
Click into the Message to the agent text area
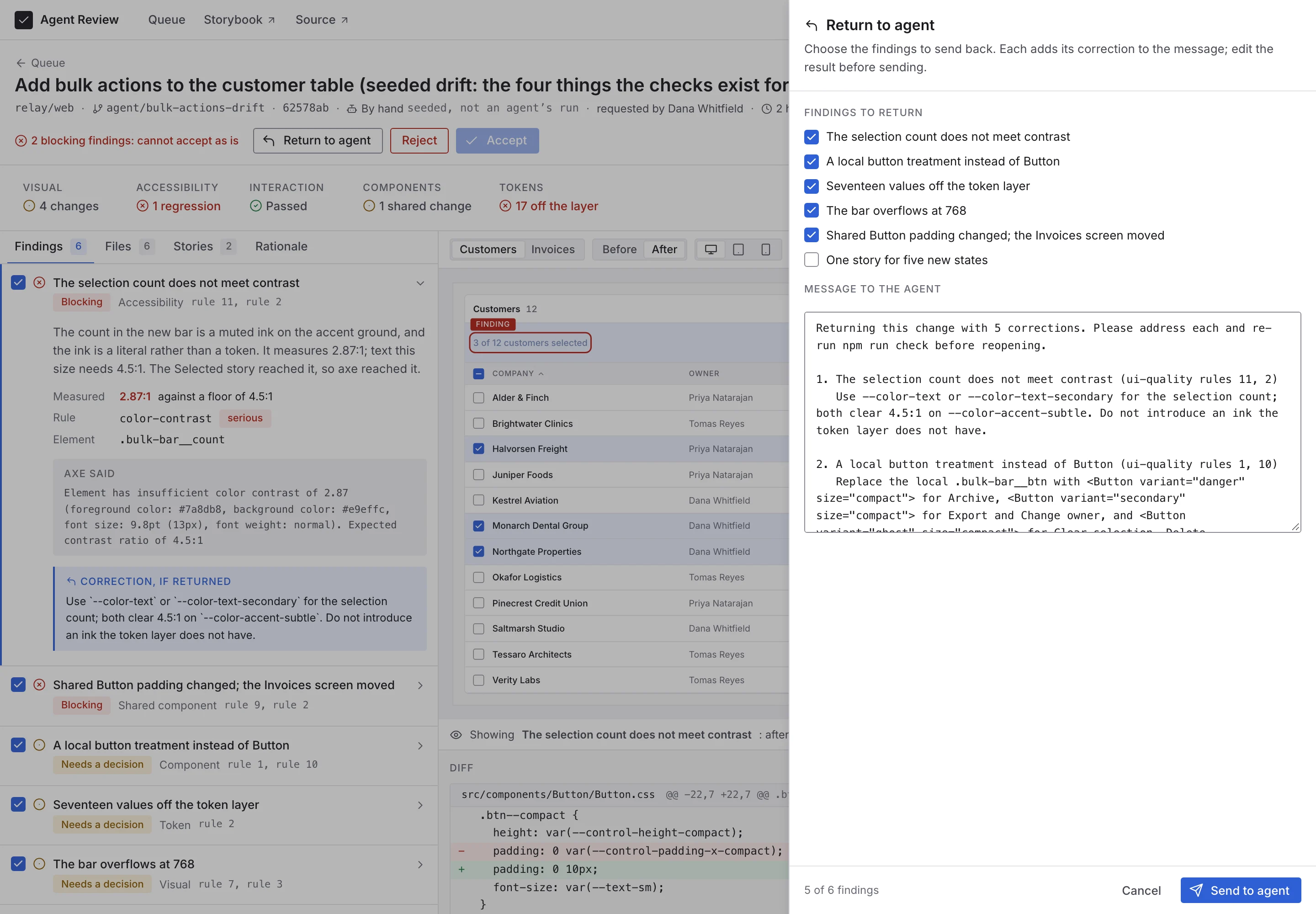pyautogui.click(x=1052, y=422)
